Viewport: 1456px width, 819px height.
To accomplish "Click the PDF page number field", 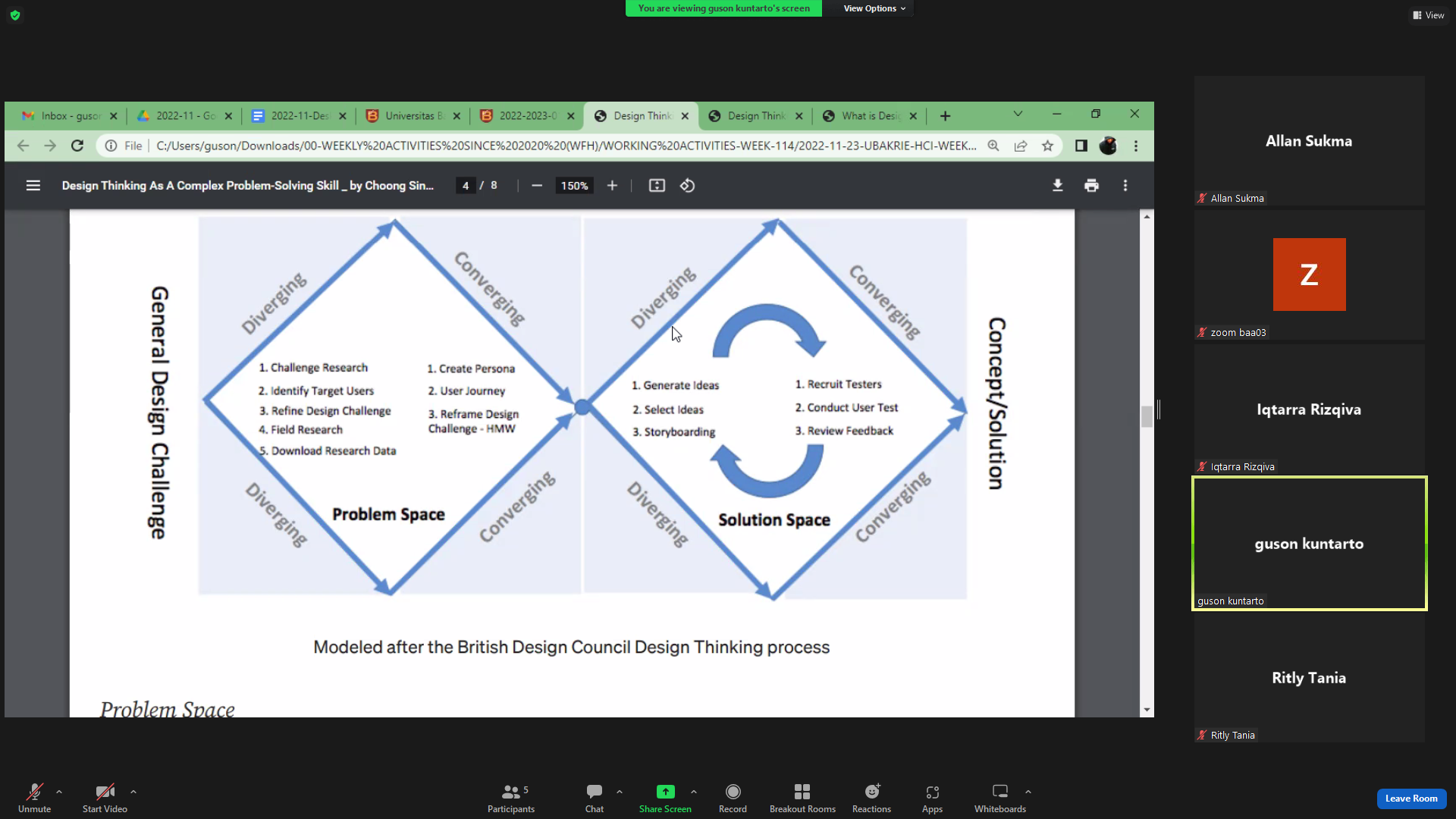I will click(466, 186).
